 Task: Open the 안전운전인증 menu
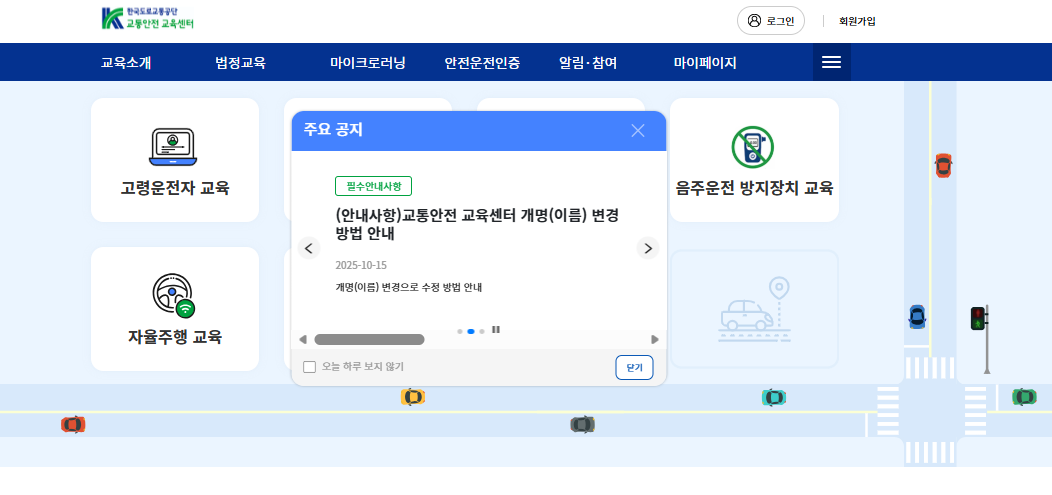(482, 63)
